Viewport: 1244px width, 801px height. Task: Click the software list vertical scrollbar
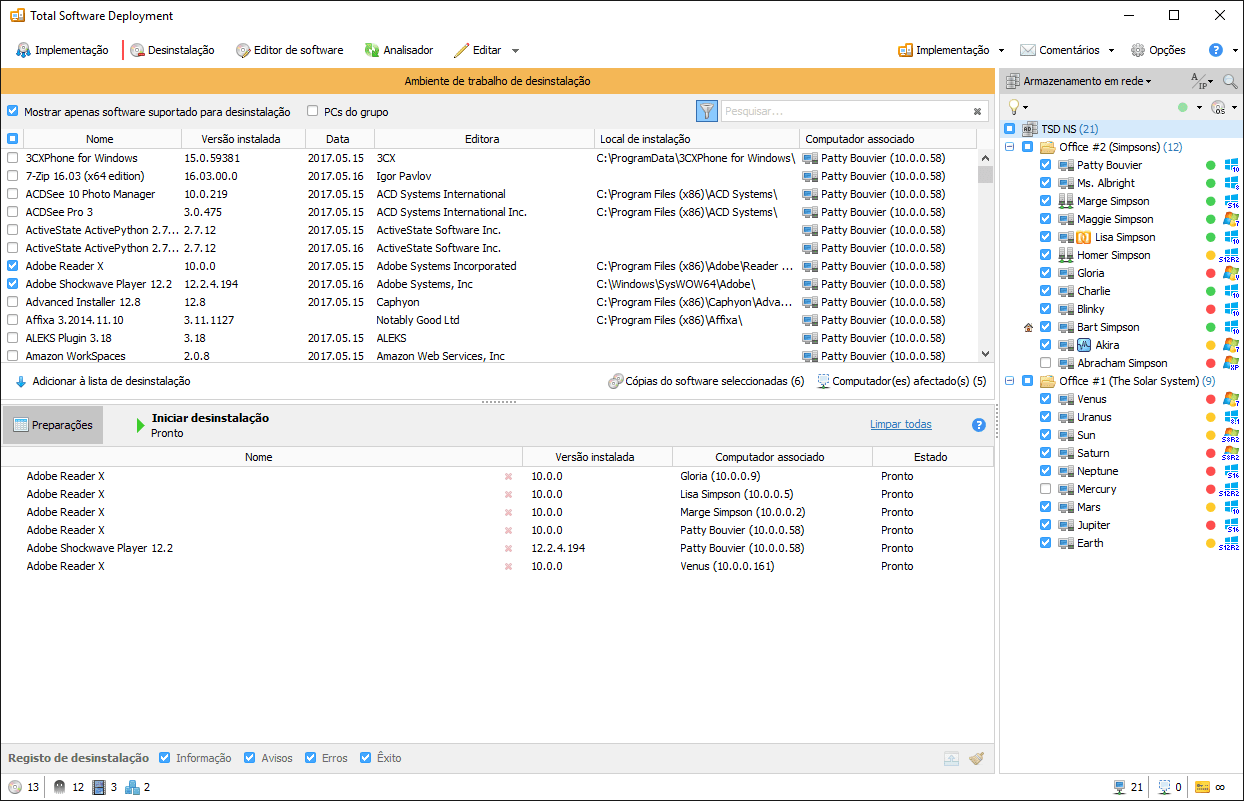tap(985, 260)
